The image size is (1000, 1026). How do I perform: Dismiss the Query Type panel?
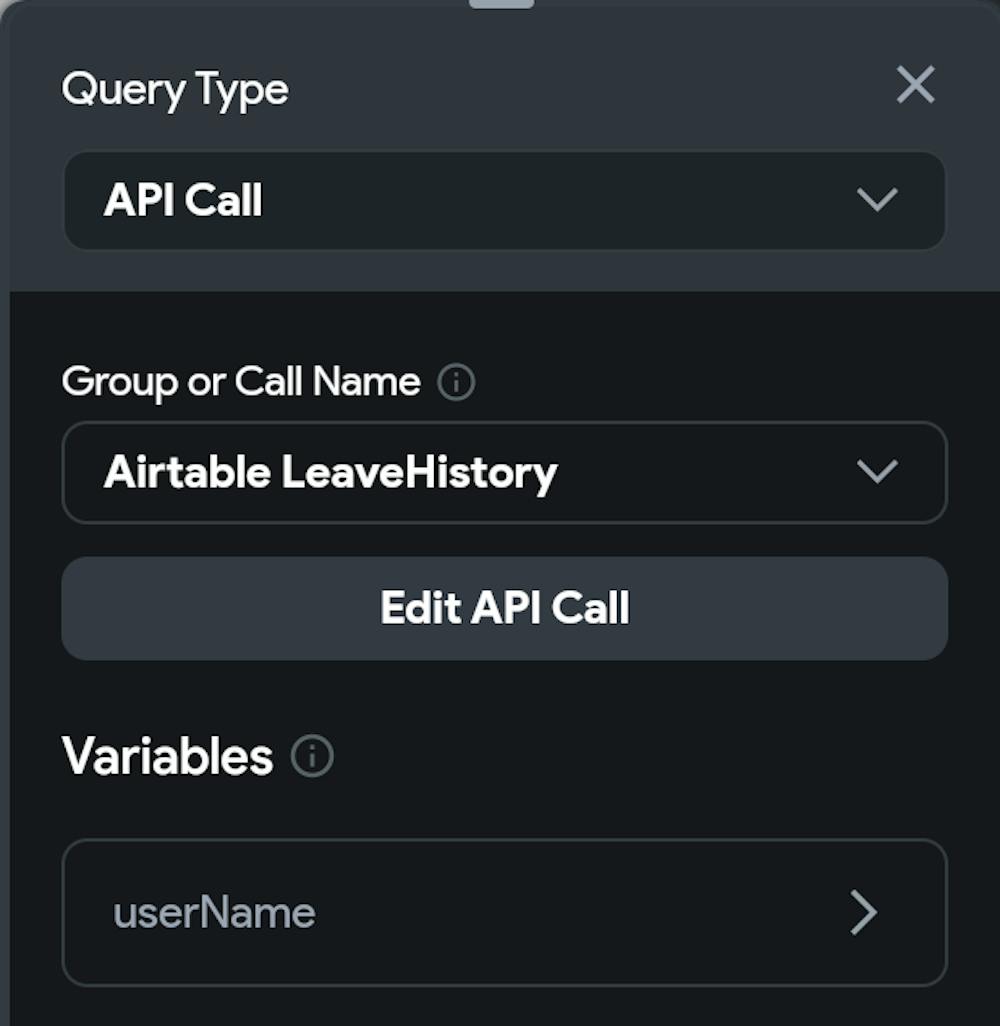(x=915, y=86)
